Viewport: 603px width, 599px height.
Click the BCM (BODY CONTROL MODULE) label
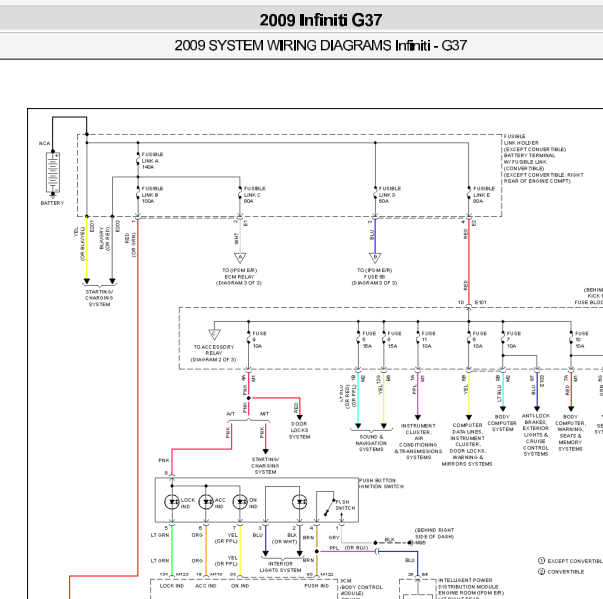(x=361, y=587)
